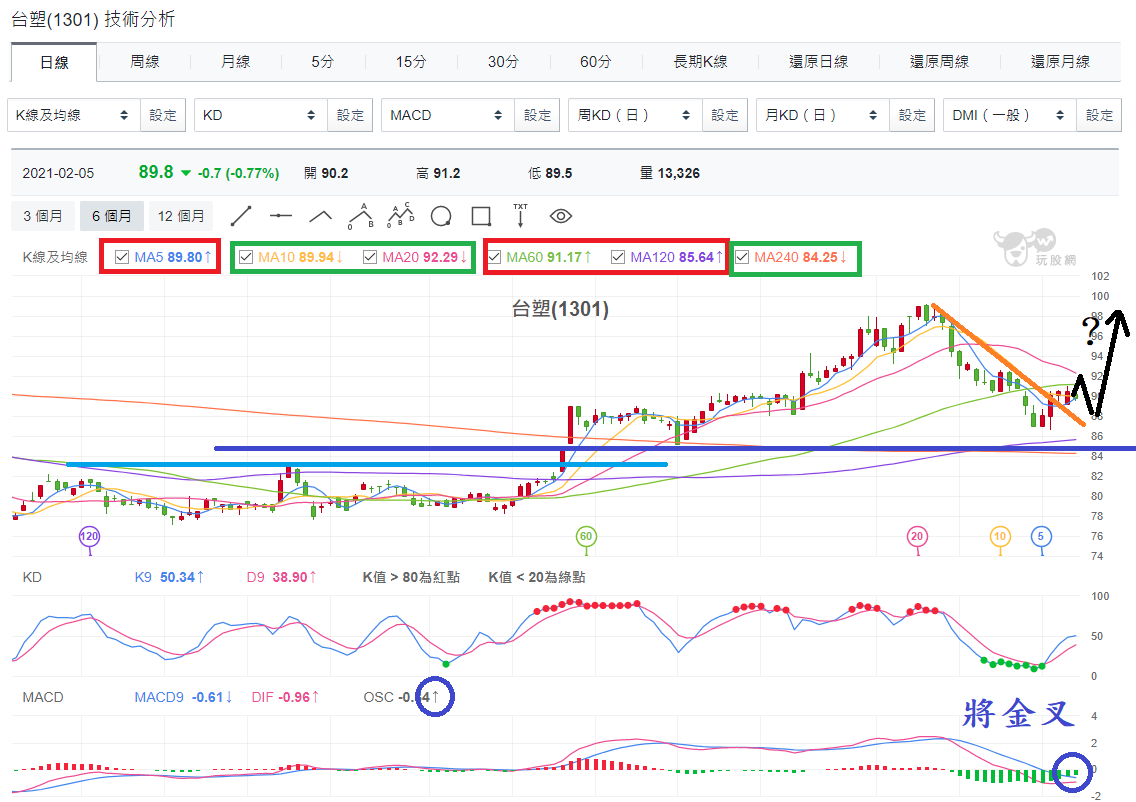Open the KD indicator dropdown

(260, 115)
